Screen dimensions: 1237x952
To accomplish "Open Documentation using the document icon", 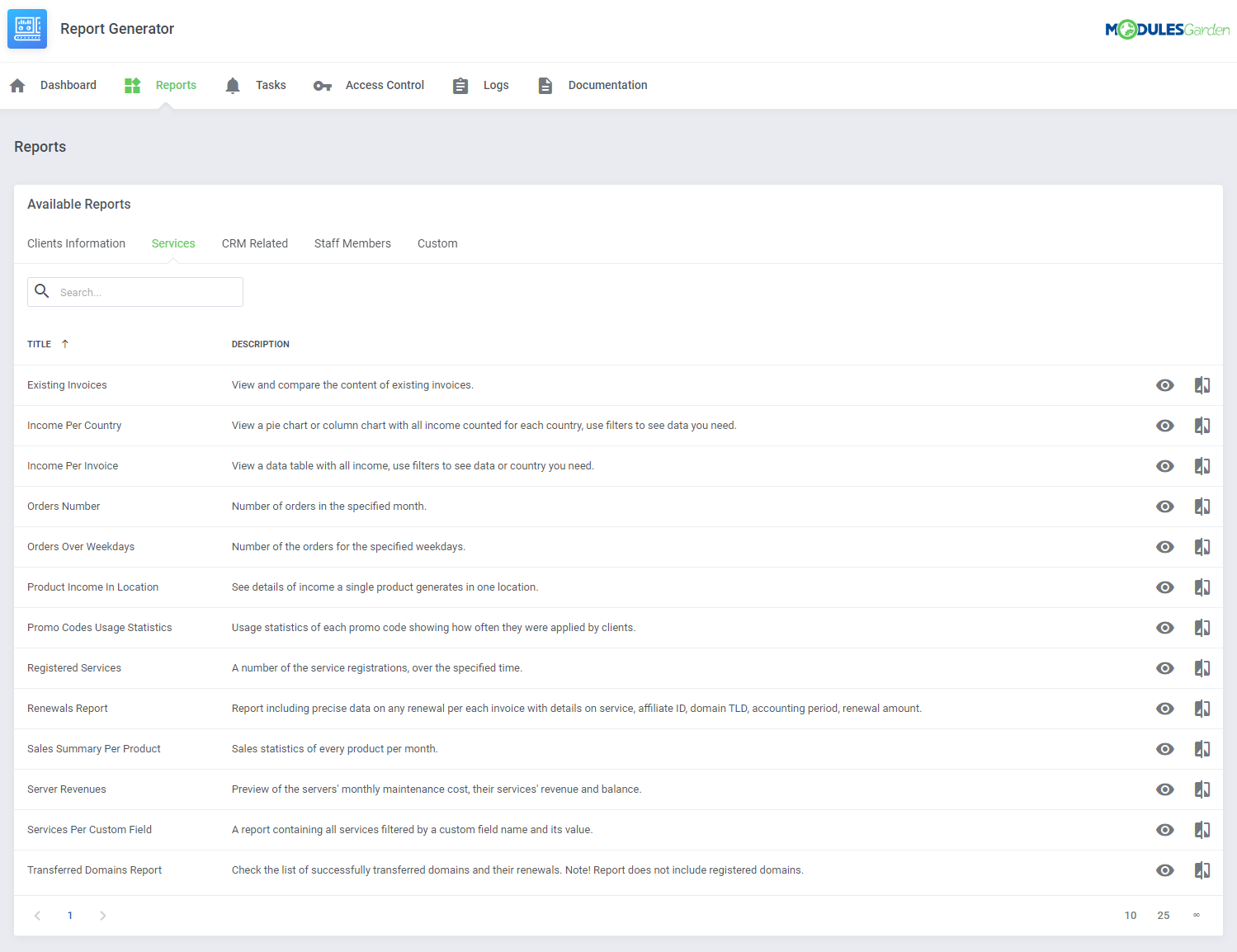I will coord(545,85).
